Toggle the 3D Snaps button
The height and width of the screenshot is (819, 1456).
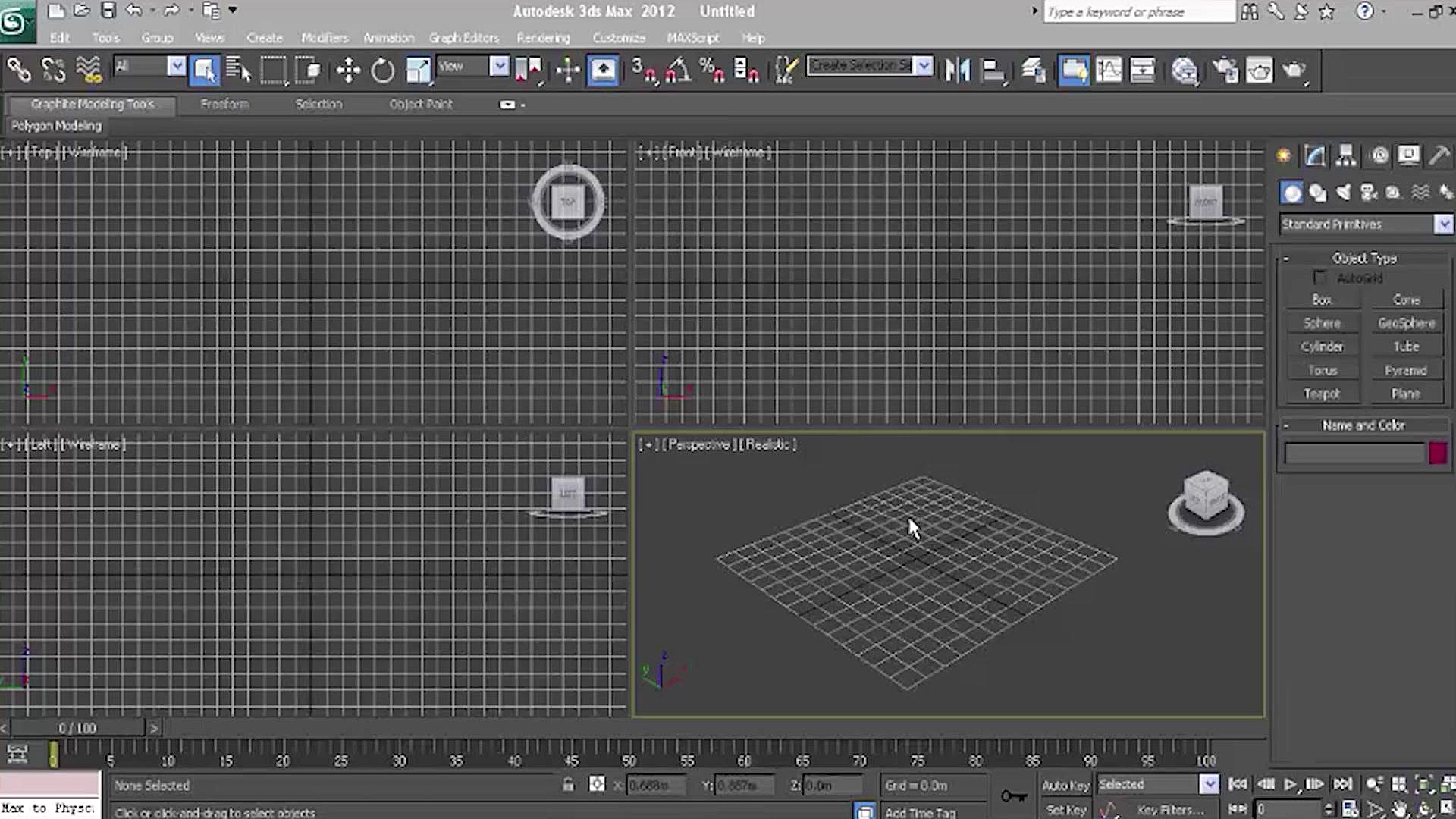645,70
